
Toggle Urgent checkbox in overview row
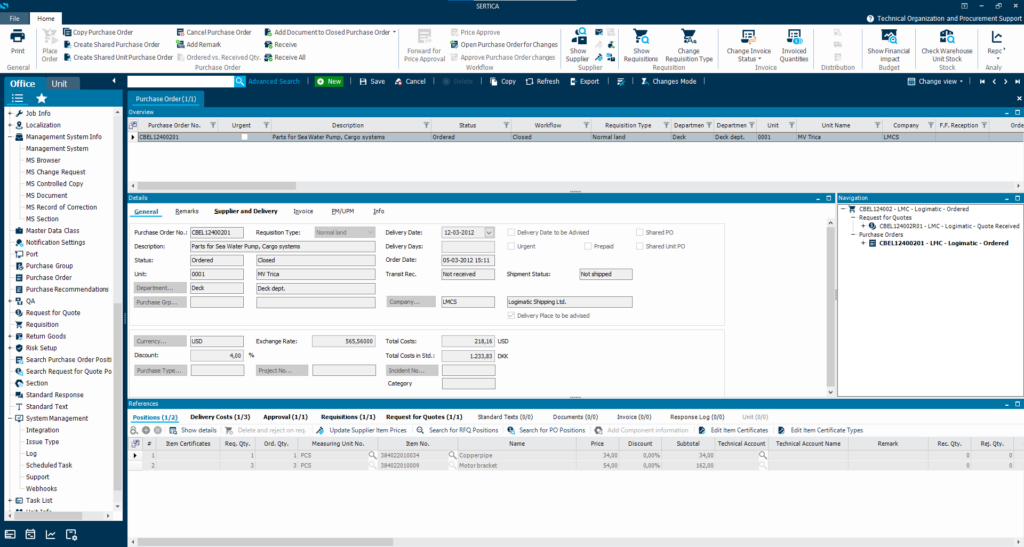(x=244, y=137)
